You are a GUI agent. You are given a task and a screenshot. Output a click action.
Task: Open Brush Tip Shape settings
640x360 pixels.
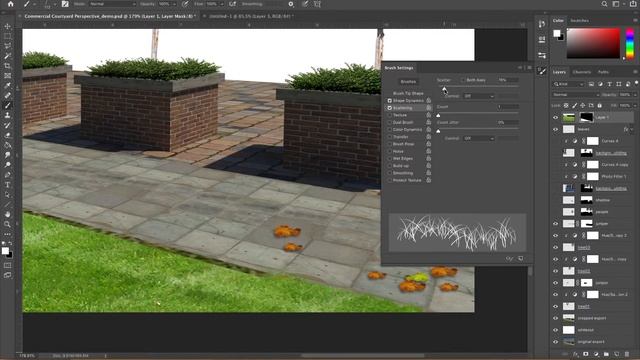point(408,93)
